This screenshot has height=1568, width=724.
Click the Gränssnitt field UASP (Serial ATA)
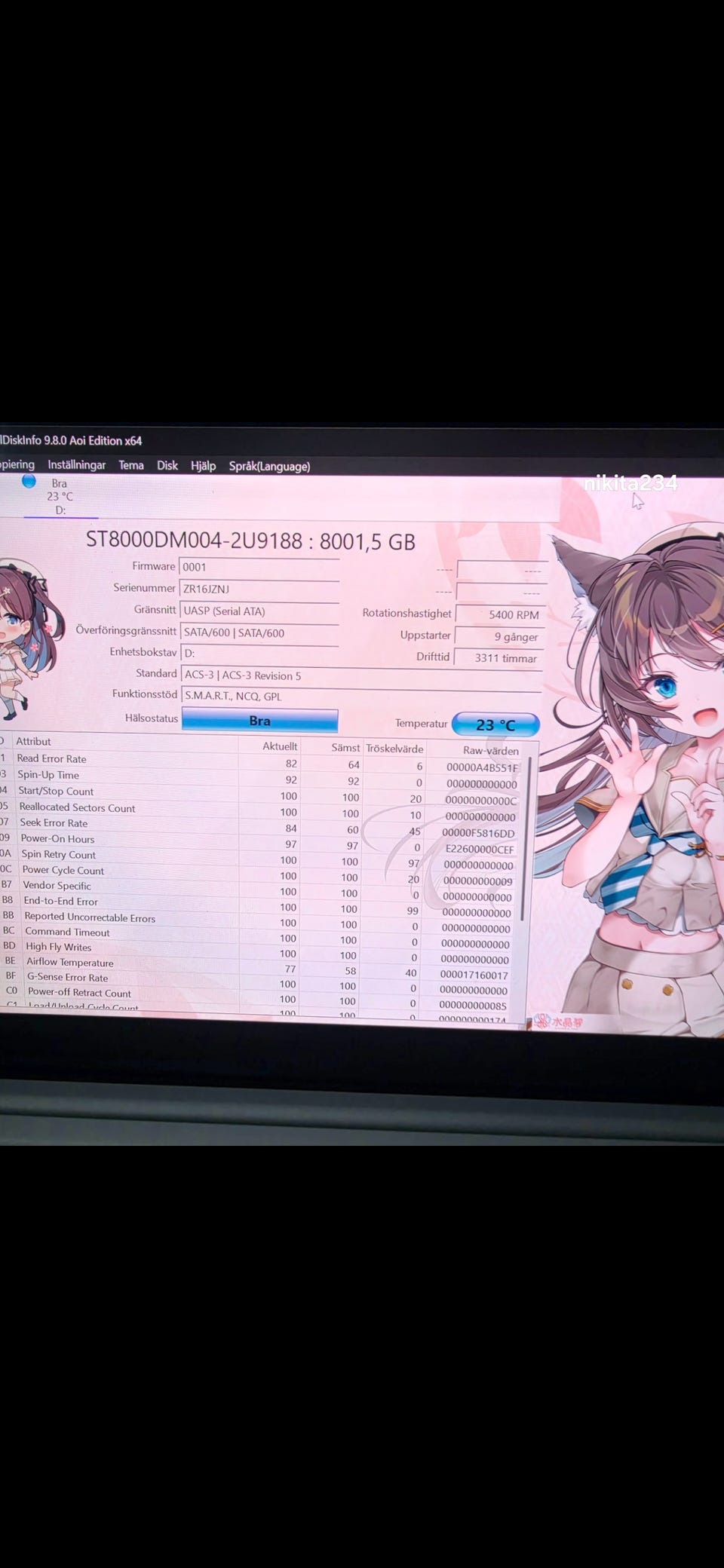pyautogui.click(x=259, y=611)
